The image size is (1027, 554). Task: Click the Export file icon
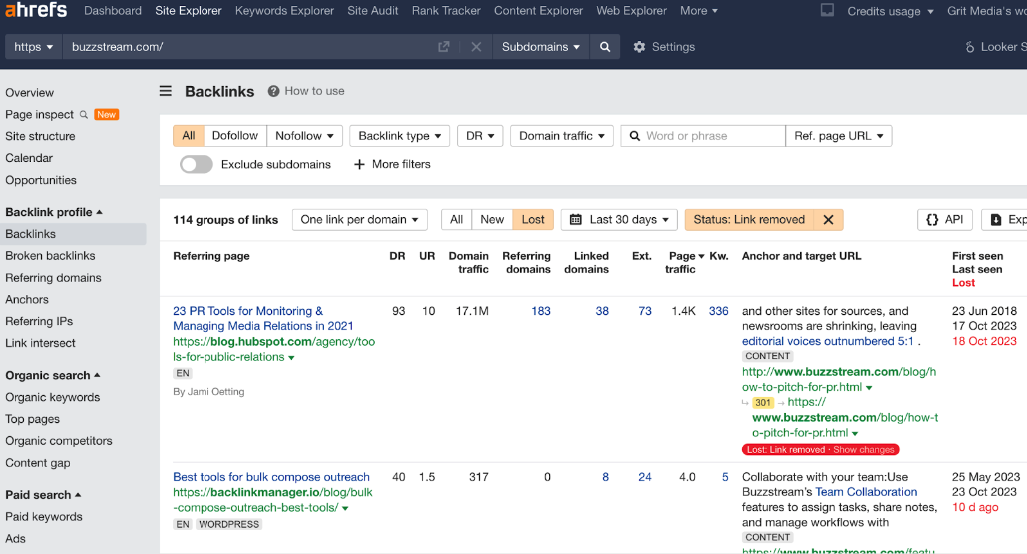point(996,220)
